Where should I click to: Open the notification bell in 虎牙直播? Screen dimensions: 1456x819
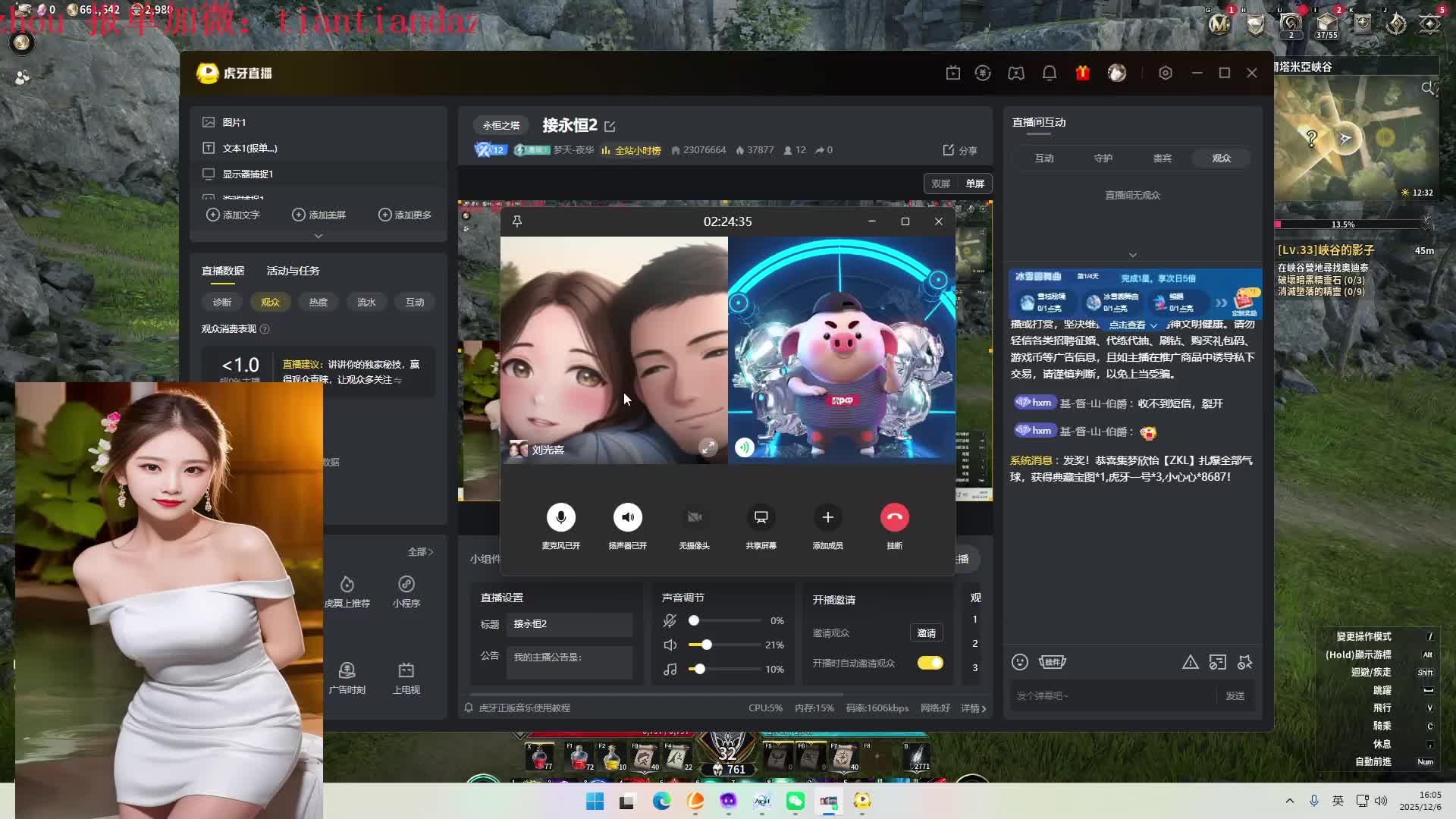(1050, 73)
